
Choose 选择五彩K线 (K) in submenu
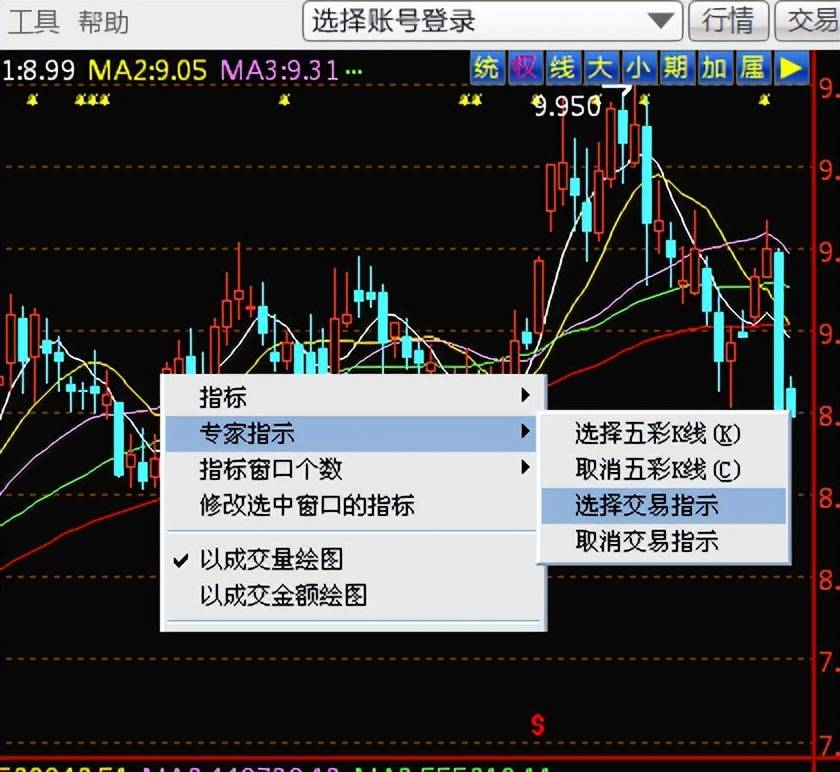pyautogui.click(x=663, y=433)
